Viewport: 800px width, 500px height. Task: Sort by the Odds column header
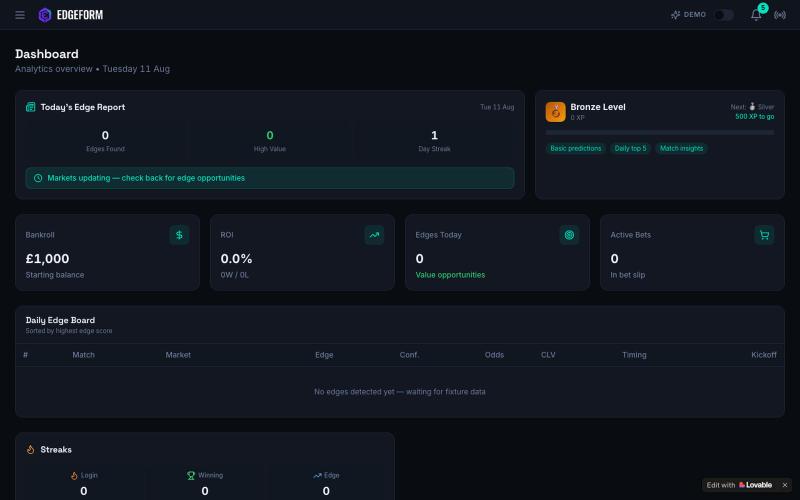(494, 355)
